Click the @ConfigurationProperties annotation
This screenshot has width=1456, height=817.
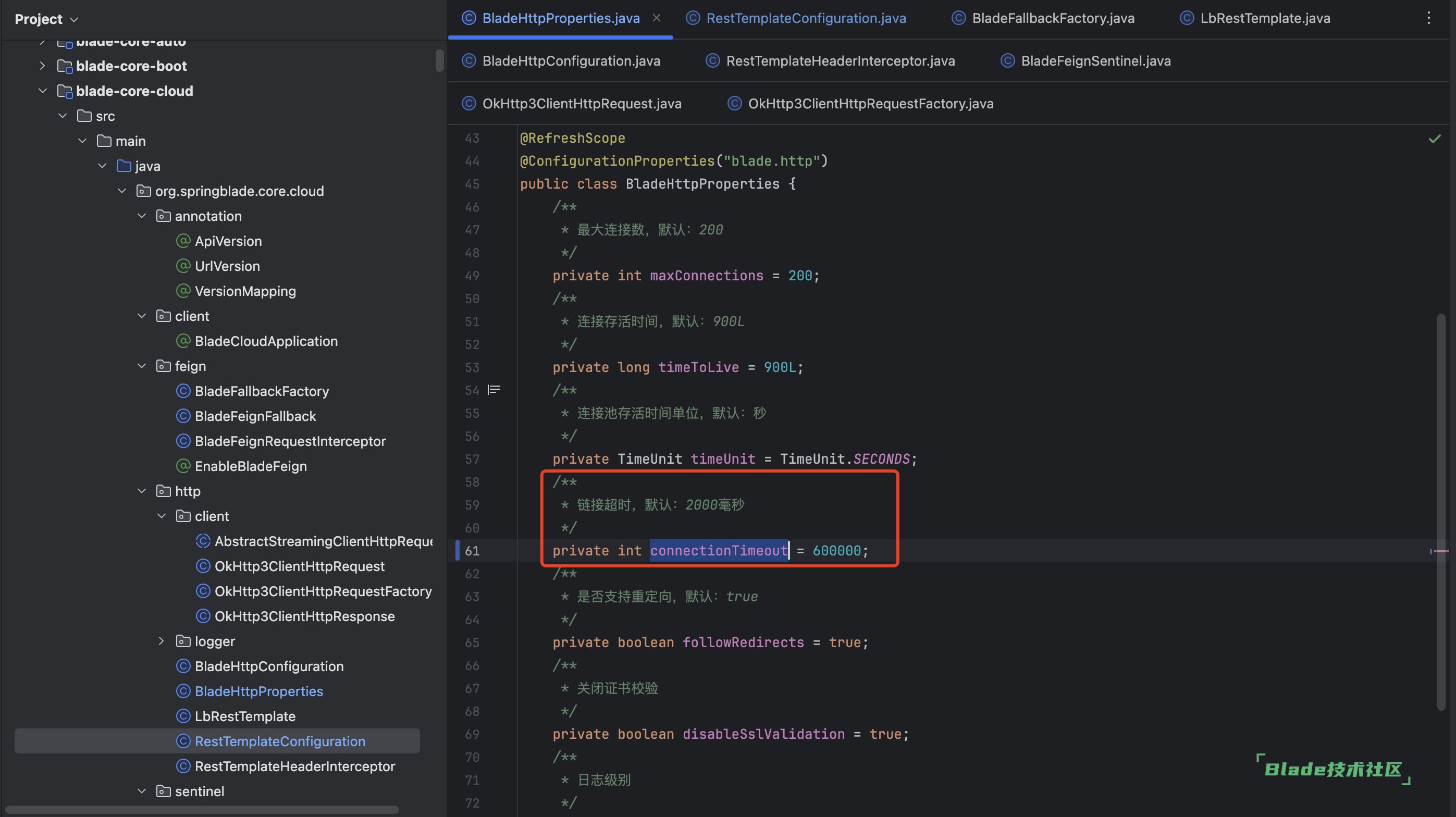pyautogui.click(x=617, y=160)
